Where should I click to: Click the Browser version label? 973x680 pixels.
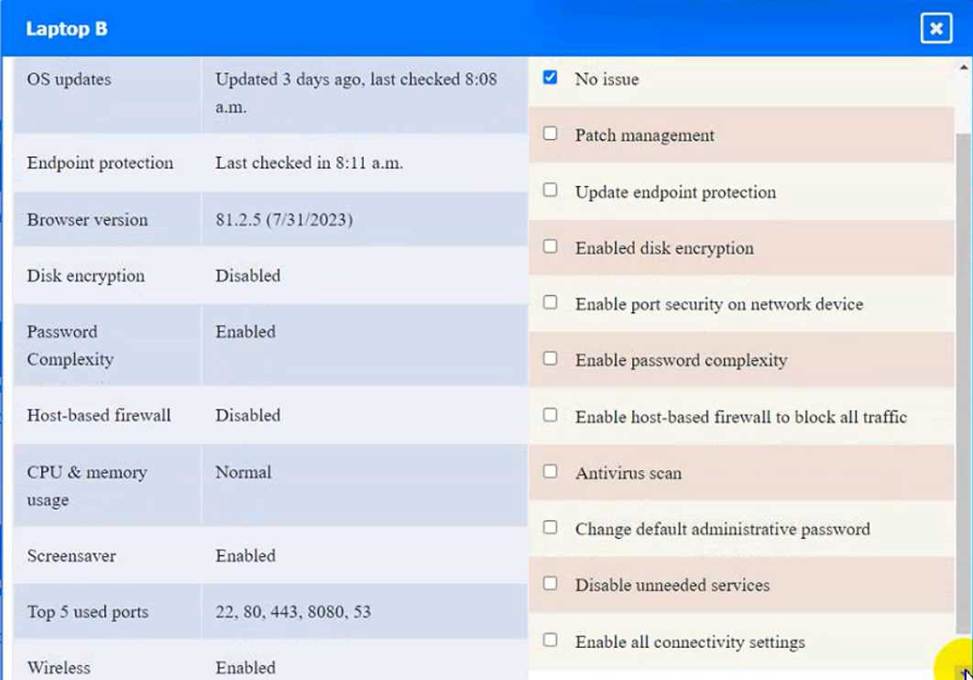tap(87, 220)
